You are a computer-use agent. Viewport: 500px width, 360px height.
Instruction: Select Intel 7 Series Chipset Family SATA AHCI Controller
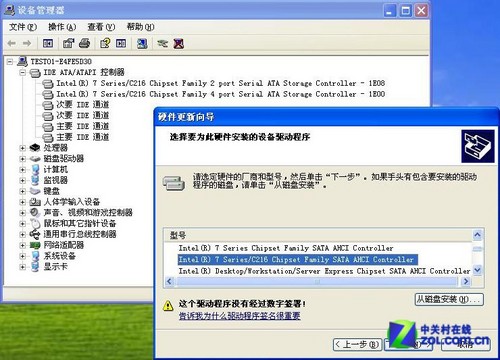(x=286, y=248)
